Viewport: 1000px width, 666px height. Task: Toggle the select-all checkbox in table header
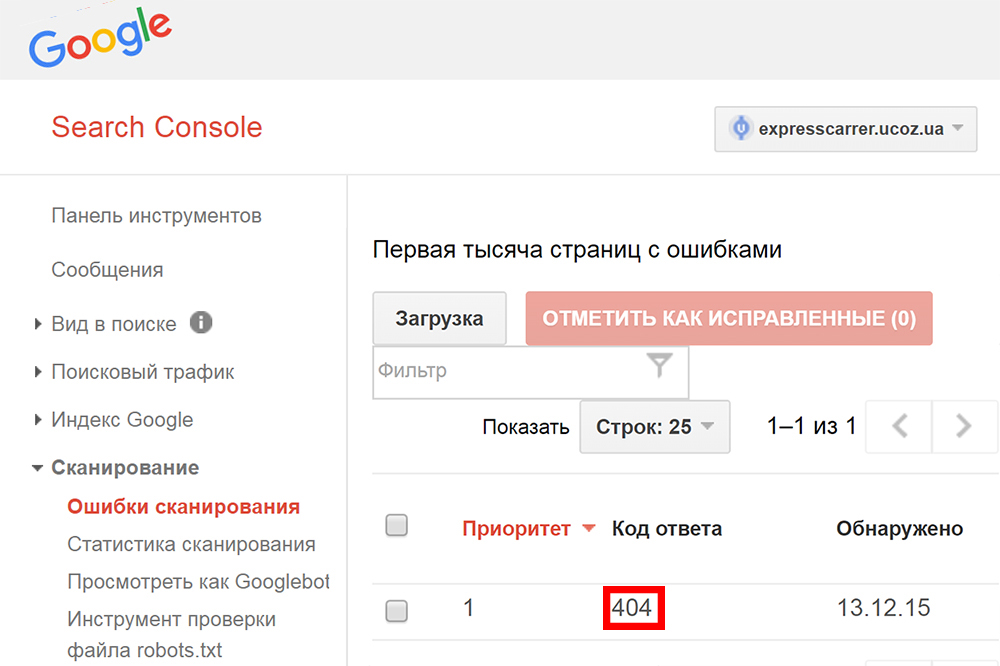point(397,526)
